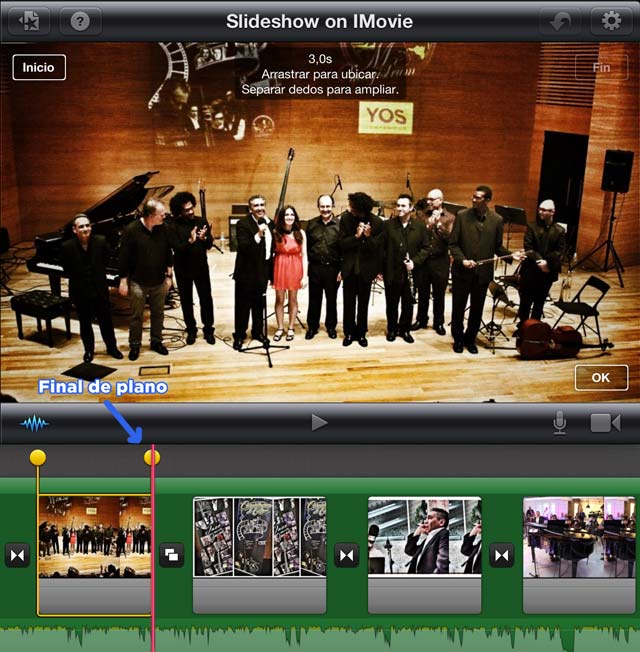Toggle the audio waveform display icon
The width and height of the screenshot is (640, 652).
(34, 424)
